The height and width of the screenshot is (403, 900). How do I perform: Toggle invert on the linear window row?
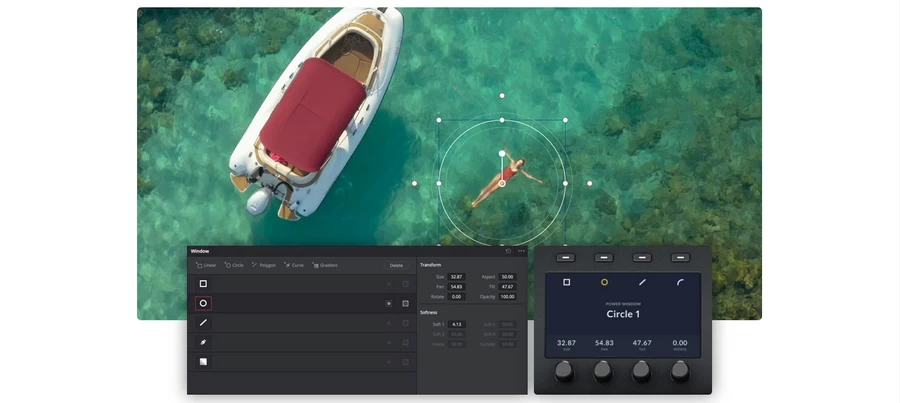point(389,284)
